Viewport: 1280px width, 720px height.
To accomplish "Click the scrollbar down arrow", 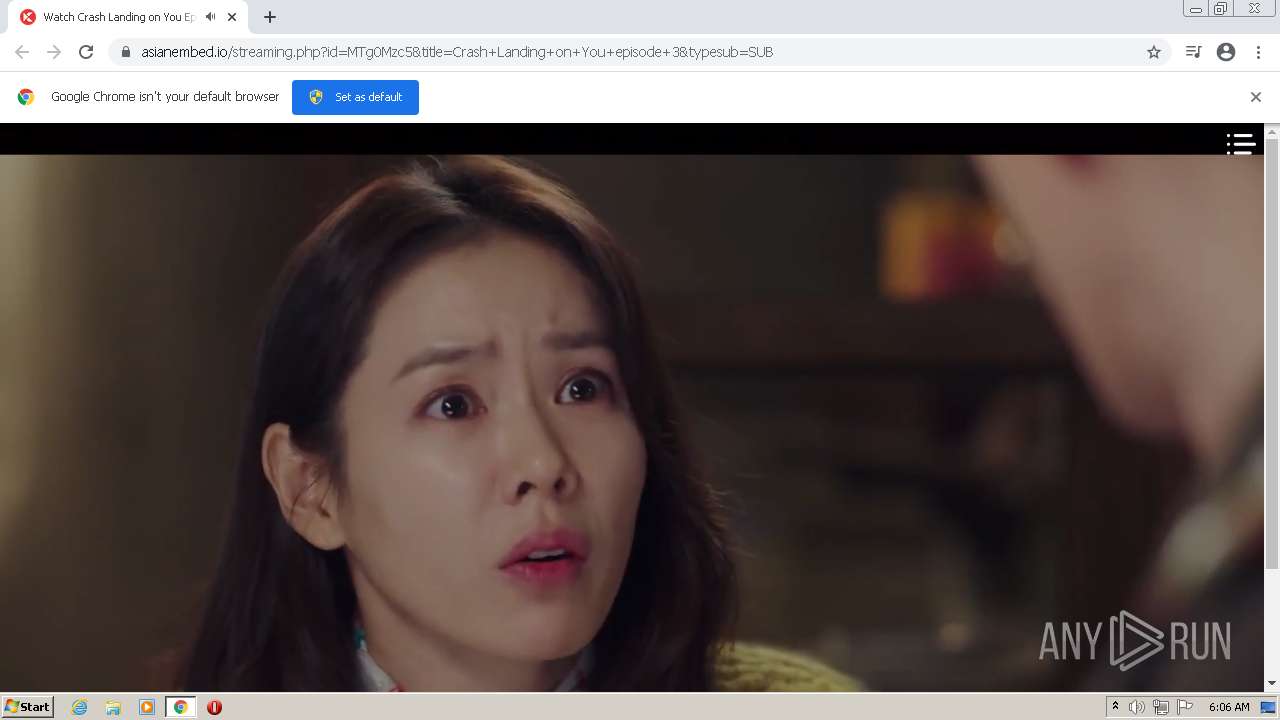I will pyautogui.click(x=1272, y=684).
